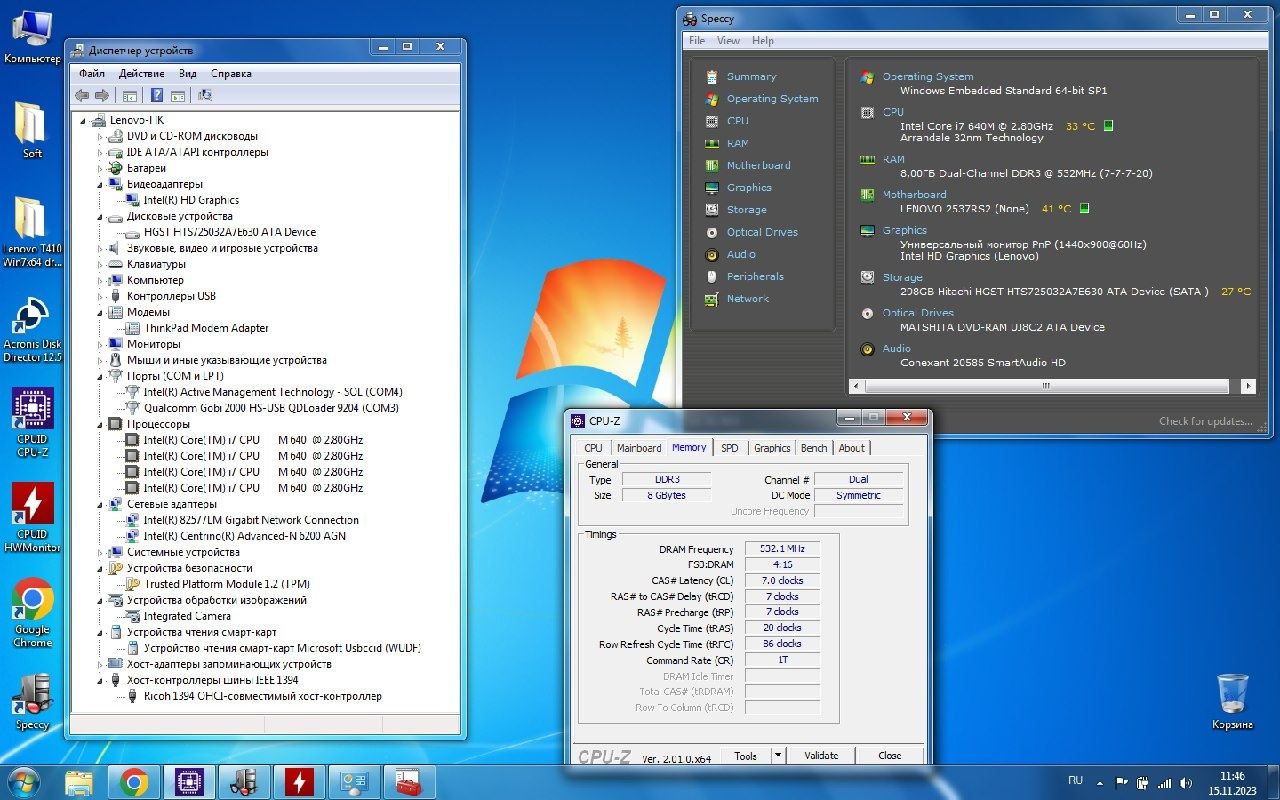Open Файл menu in Device Manager
Screen dimensions: 1280x800
92,73
